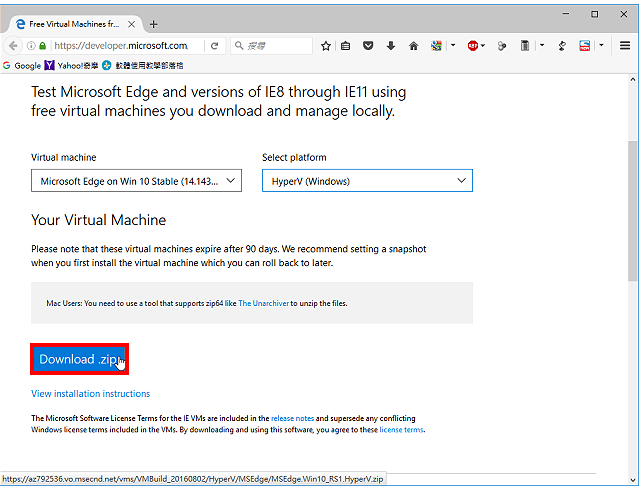Open the license terms link
642x486 pixels.
pyautogui.click(x=401, y=430)
